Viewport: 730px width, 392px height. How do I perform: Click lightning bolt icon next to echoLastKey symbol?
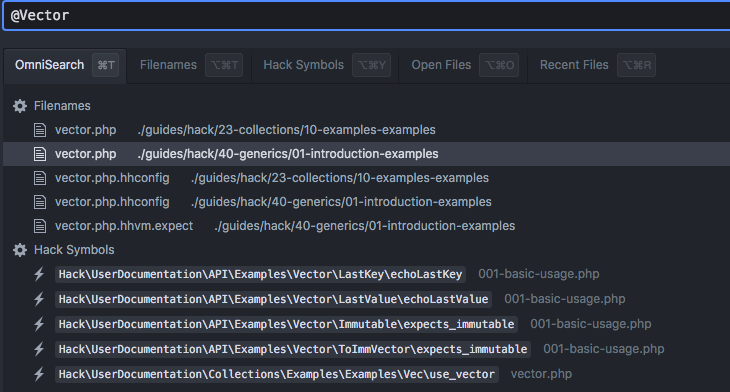coord(39,274)
